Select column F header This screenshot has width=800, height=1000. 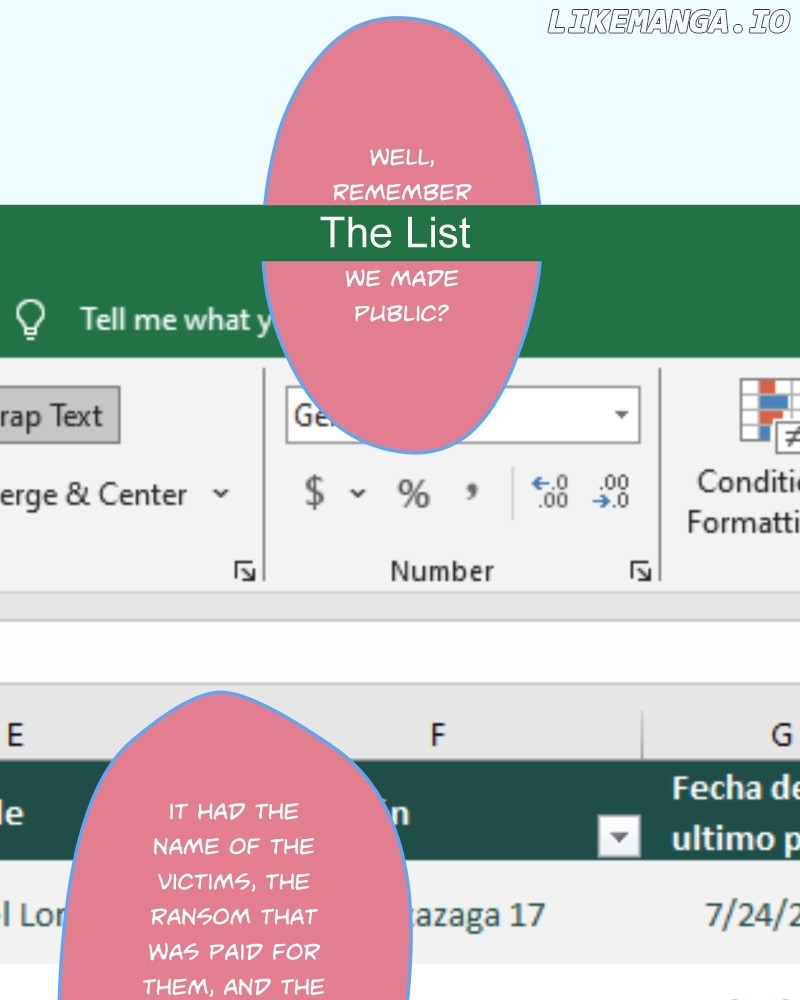(438, 735)
